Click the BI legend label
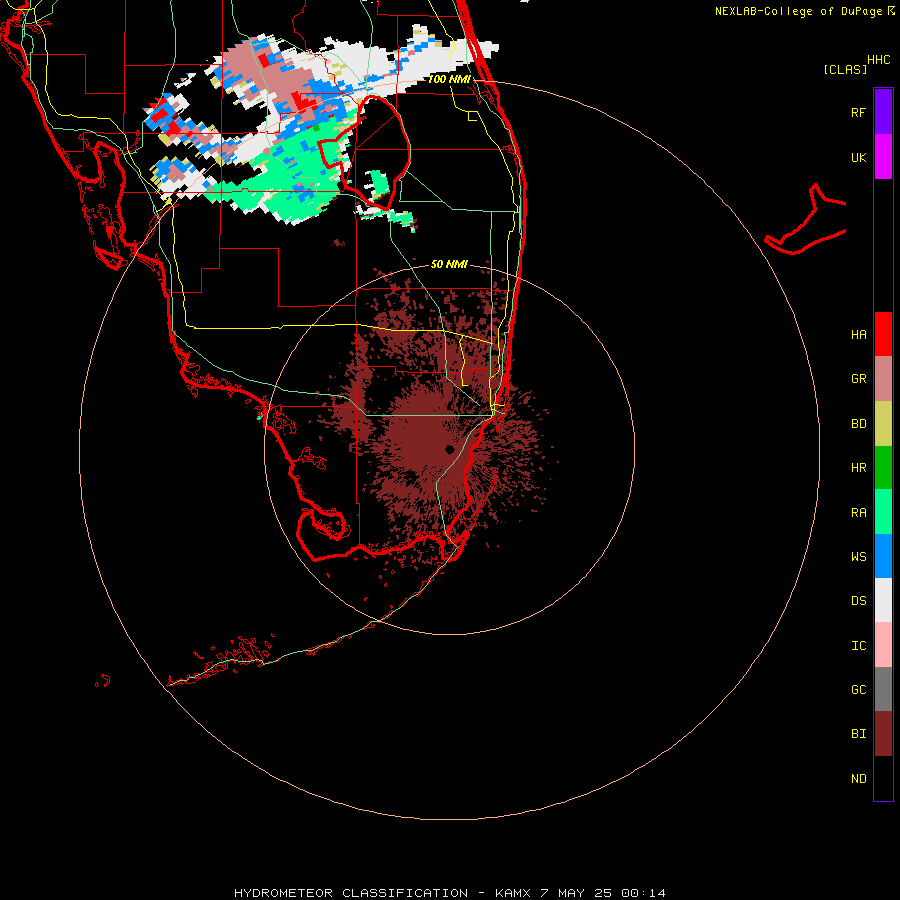Viewport: 900px width, 900px height. click(x=858, y=734)
